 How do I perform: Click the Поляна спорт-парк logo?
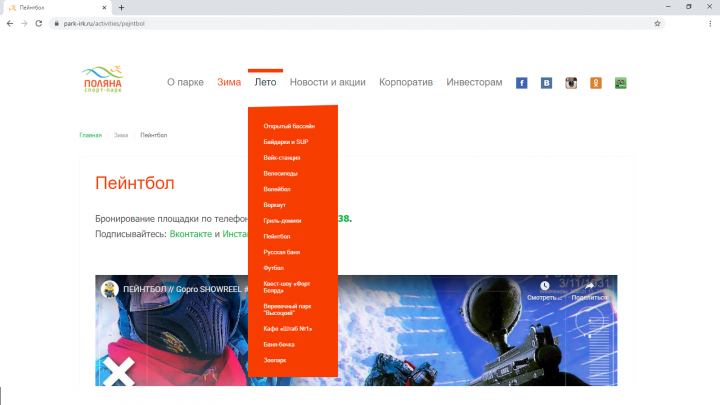click(103, 79)
